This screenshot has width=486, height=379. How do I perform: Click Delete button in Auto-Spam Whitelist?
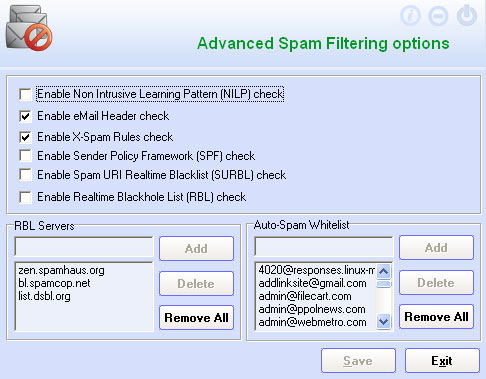[436, 283]
